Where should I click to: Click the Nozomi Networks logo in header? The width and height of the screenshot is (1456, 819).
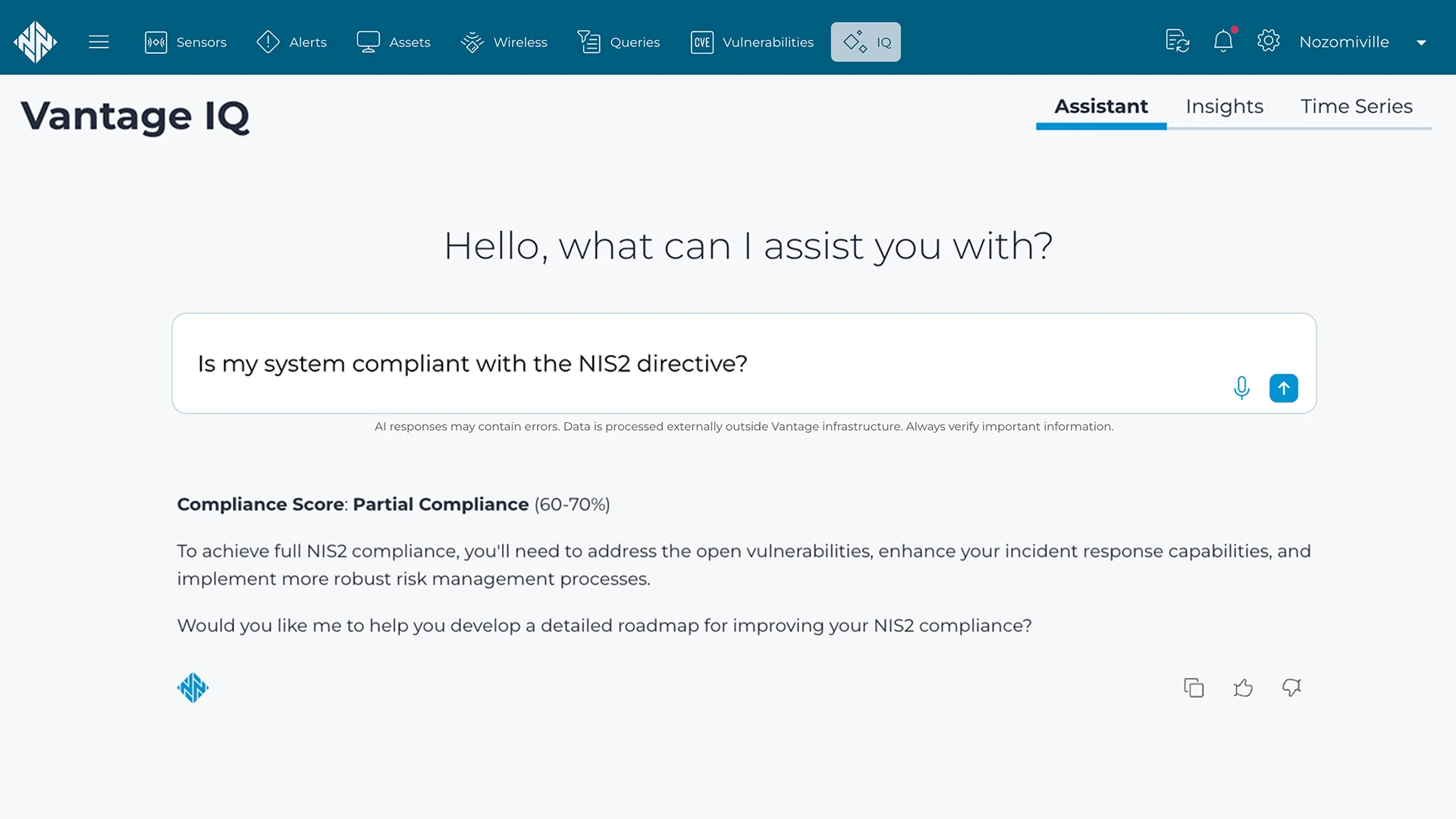tap(35, 42)
